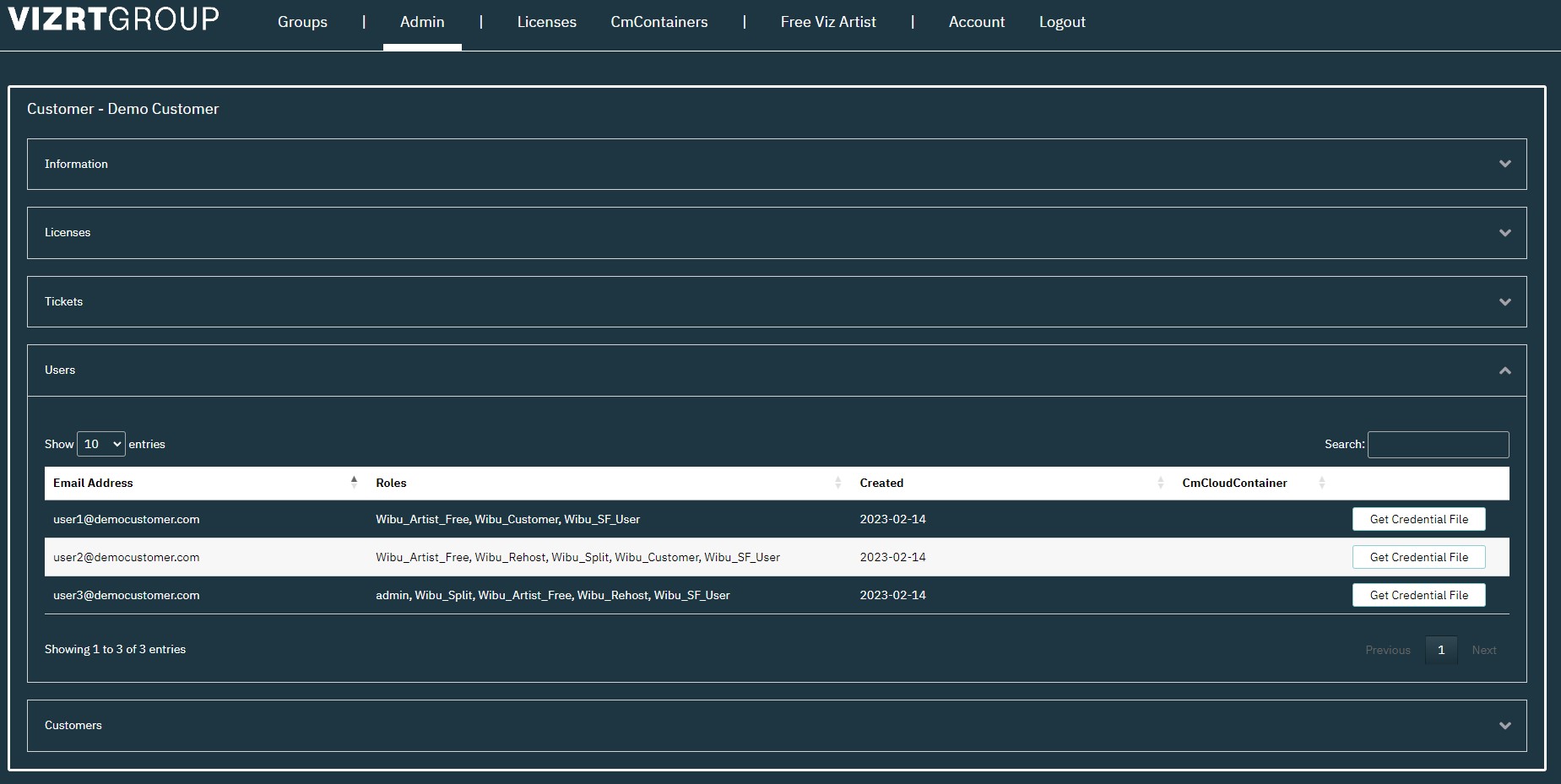The width and height of the screenshot is (1561, 784).
Task: Open the Admin tab
Action: pos(422,22)
